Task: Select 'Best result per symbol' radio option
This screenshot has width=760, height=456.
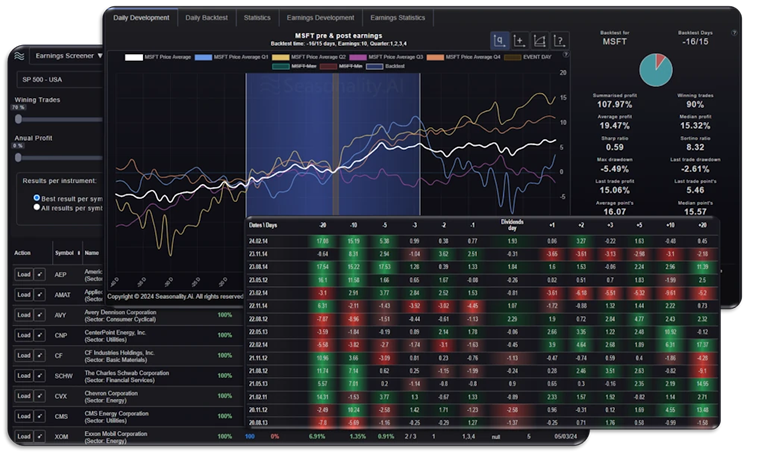Action: (37, 199)
